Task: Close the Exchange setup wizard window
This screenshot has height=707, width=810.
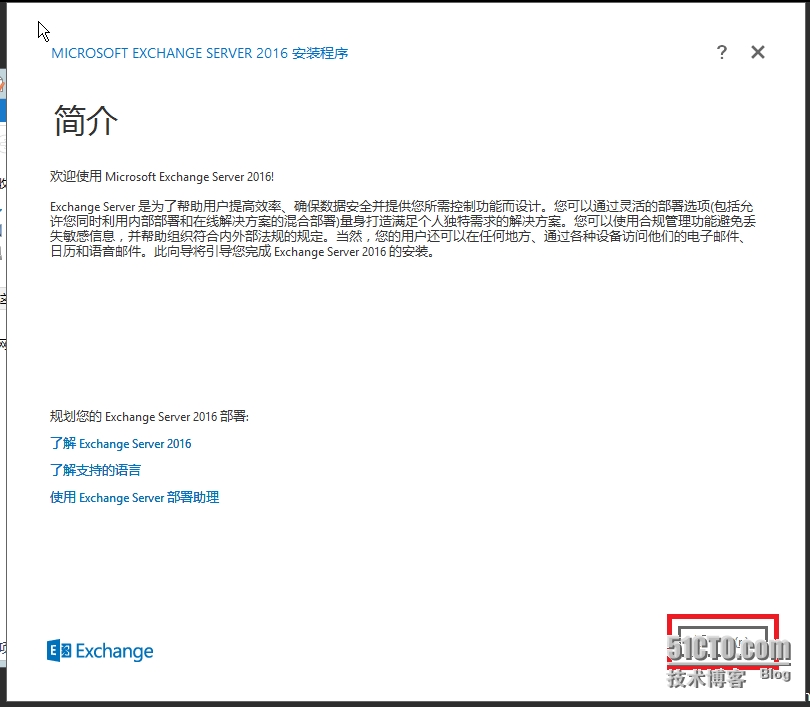Action: coord(758,52)
